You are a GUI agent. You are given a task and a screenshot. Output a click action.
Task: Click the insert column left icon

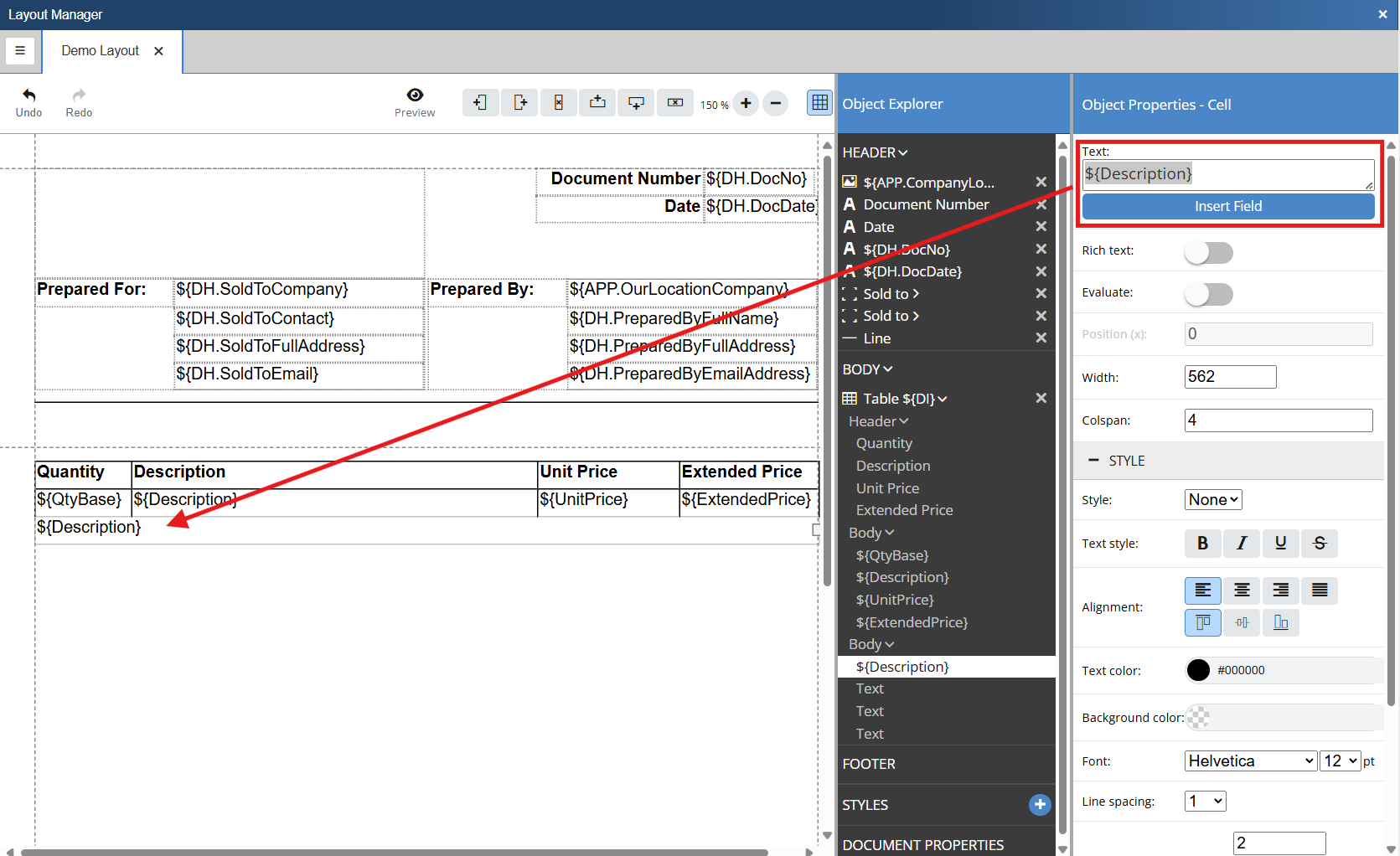[x=480, y=103]
